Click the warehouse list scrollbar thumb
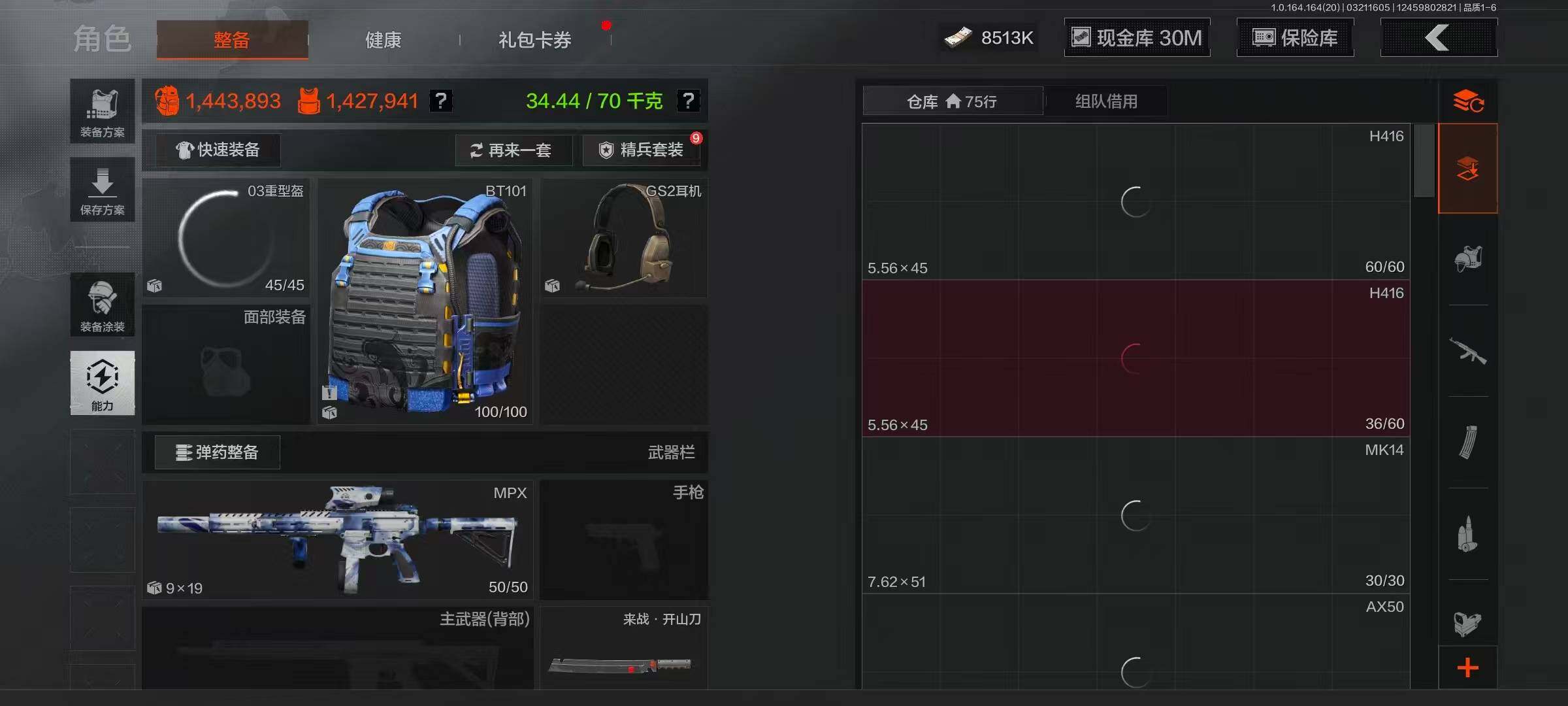Viewport: 1568px width, 706px height. tap(1424, 161)
